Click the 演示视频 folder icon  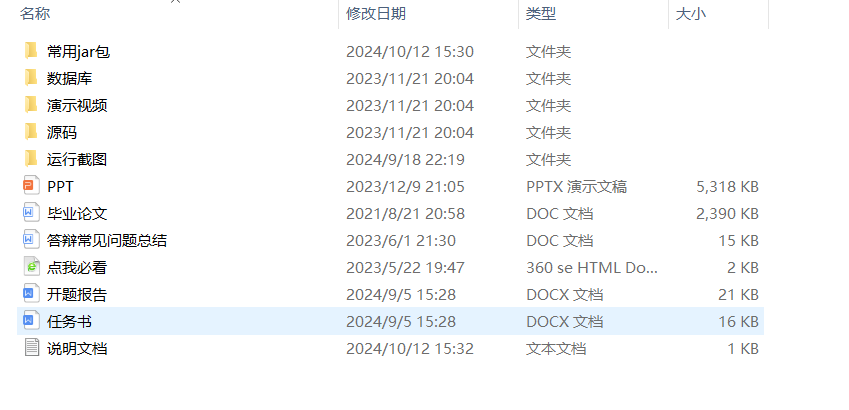click(x=31, y=105)
